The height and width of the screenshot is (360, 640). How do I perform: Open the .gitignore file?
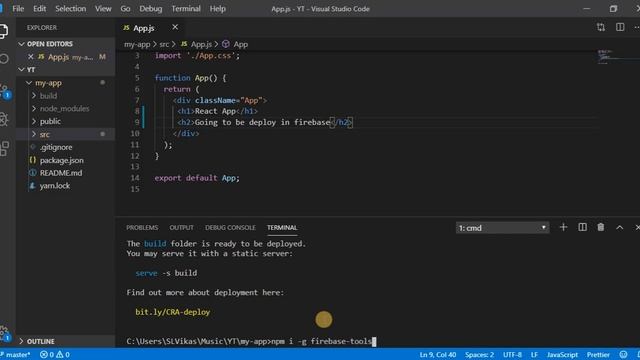point(56,147)
